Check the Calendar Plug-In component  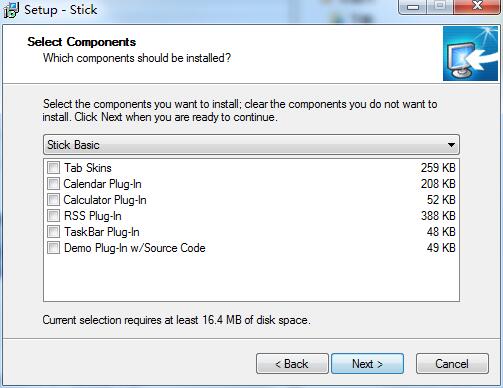[53, 184]
